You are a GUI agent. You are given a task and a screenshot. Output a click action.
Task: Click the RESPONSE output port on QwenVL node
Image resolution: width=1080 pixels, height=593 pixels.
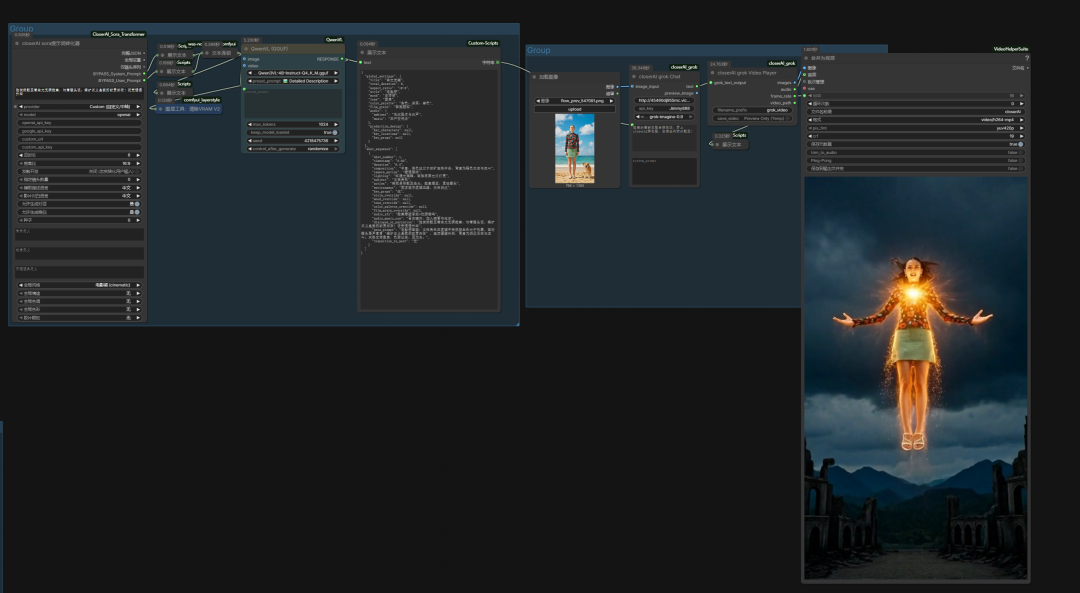(x=342, y=59)
